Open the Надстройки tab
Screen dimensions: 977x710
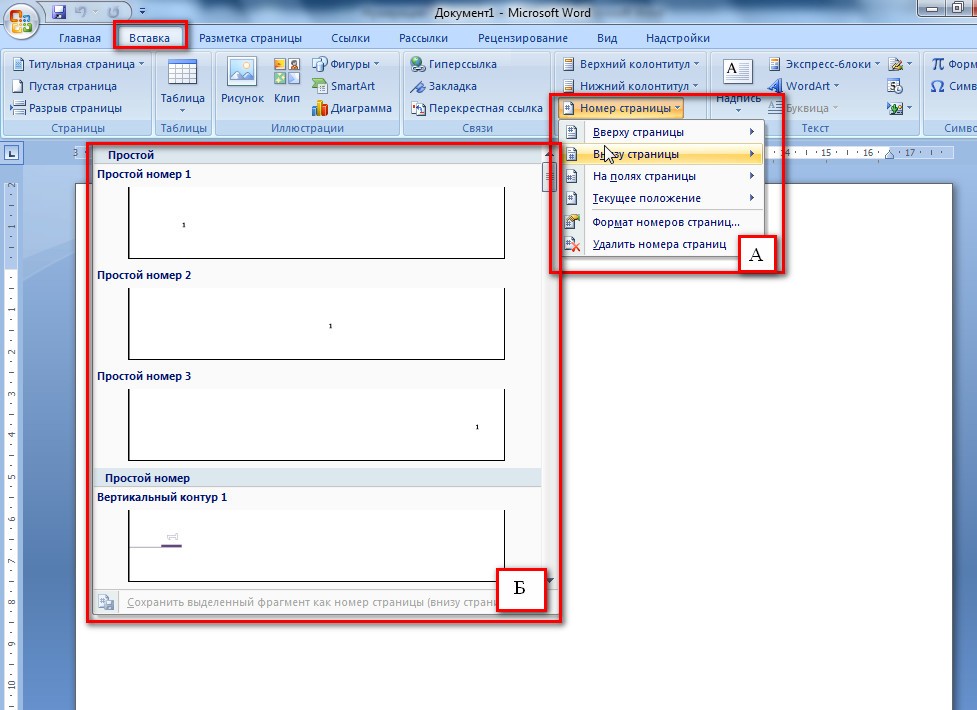678,38
